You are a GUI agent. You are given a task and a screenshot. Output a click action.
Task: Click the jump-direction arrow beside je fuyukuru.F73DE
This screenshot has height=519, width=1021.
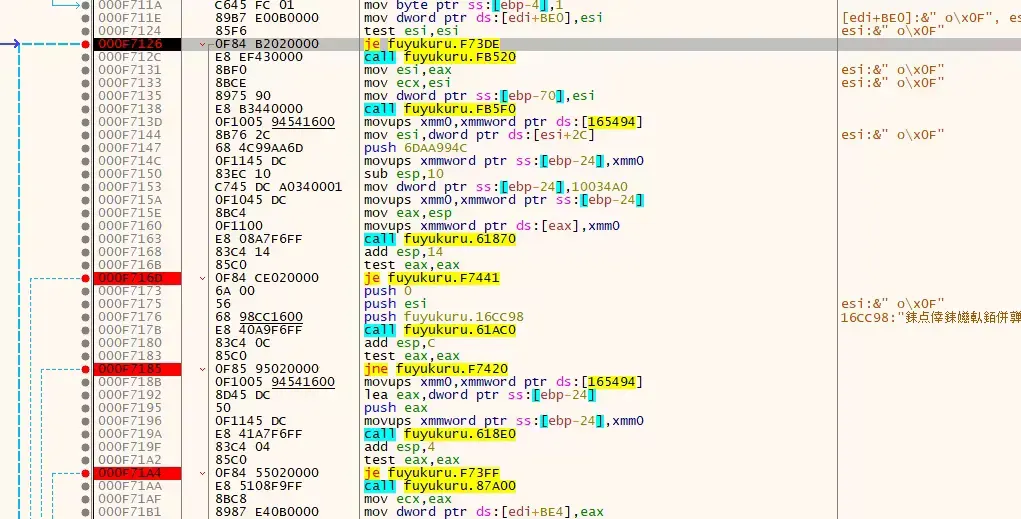click(x=203, y=44)
